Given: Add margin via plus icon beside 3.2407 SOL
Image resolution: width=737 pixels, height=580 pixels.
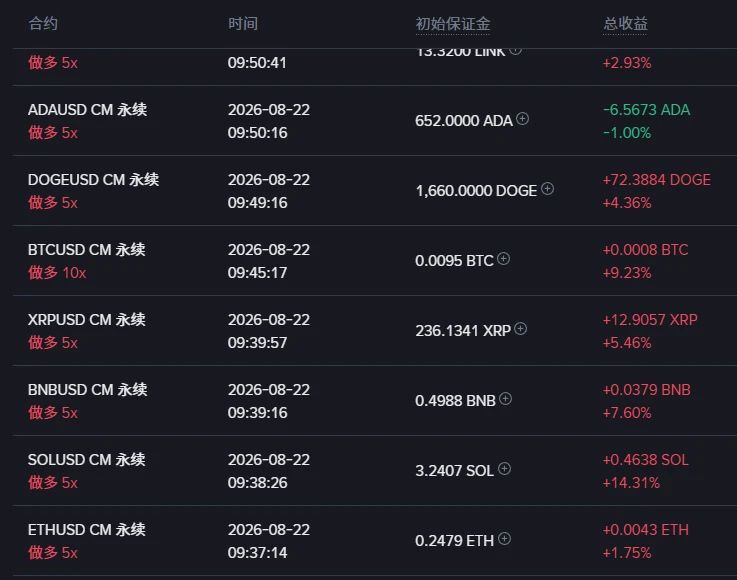Looking at the screenshot, I should (x=504, y=469).
